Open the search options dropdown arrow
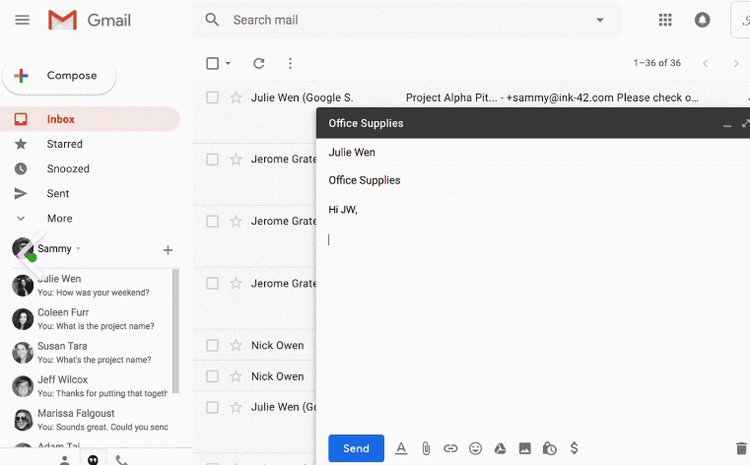This screenshot has height=465, width=750. tap(600, 20)
